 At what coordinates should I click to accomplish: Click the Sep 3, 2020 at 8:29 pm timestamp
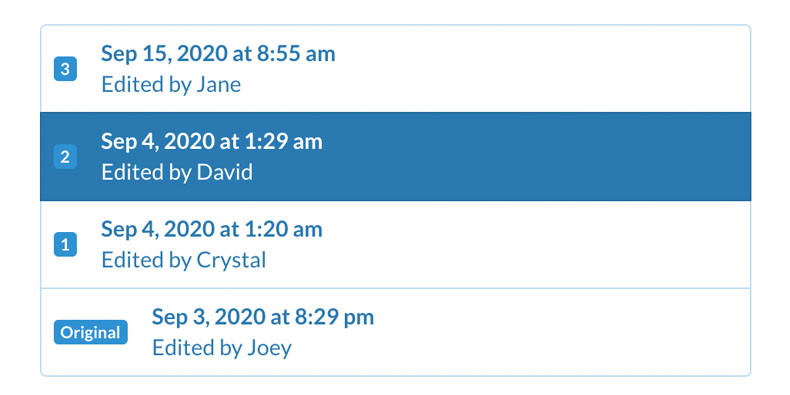263,317
